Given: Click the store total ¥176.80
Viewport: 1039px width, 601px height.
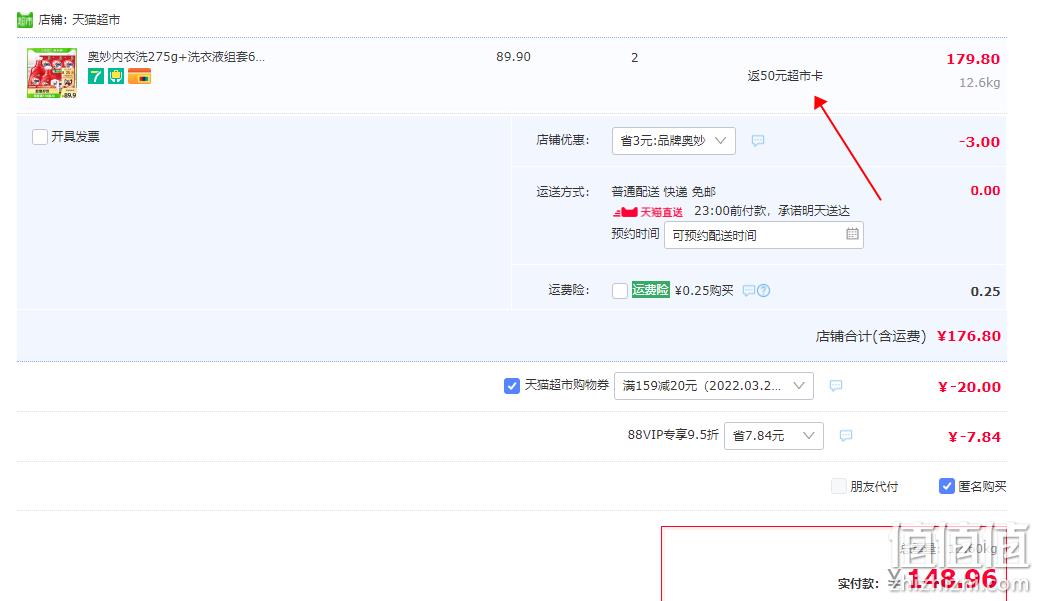Looking at the screenshot, I should [x=969, y=336].
